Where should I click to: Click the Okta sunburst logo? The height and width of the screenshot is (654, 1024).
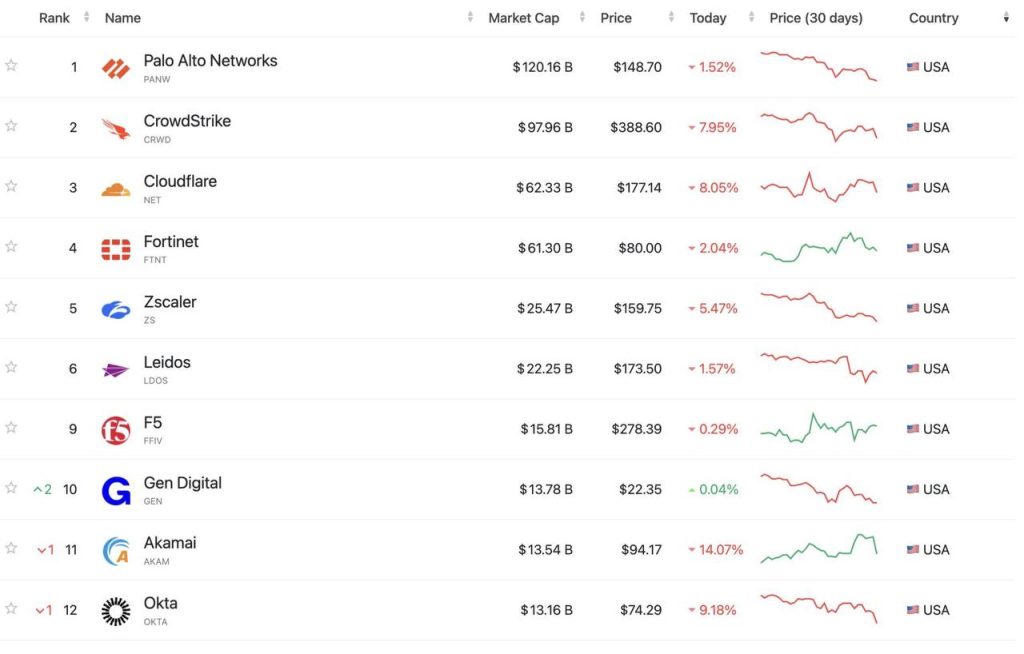coord(116,611)
